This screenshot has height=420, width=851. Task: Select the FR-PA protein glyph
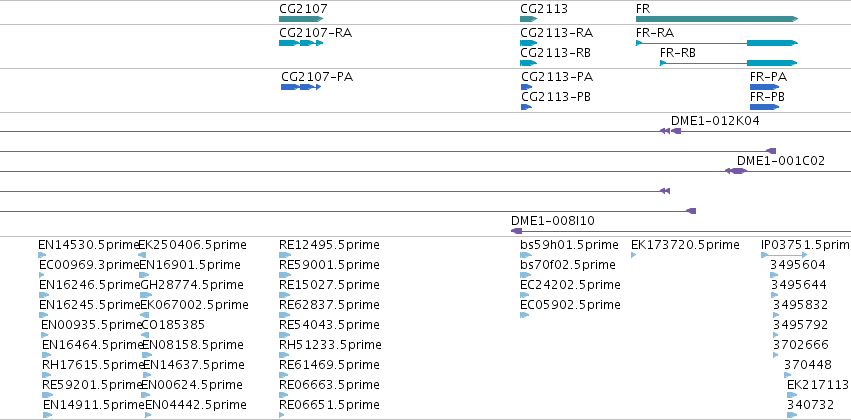click(764, 87)
